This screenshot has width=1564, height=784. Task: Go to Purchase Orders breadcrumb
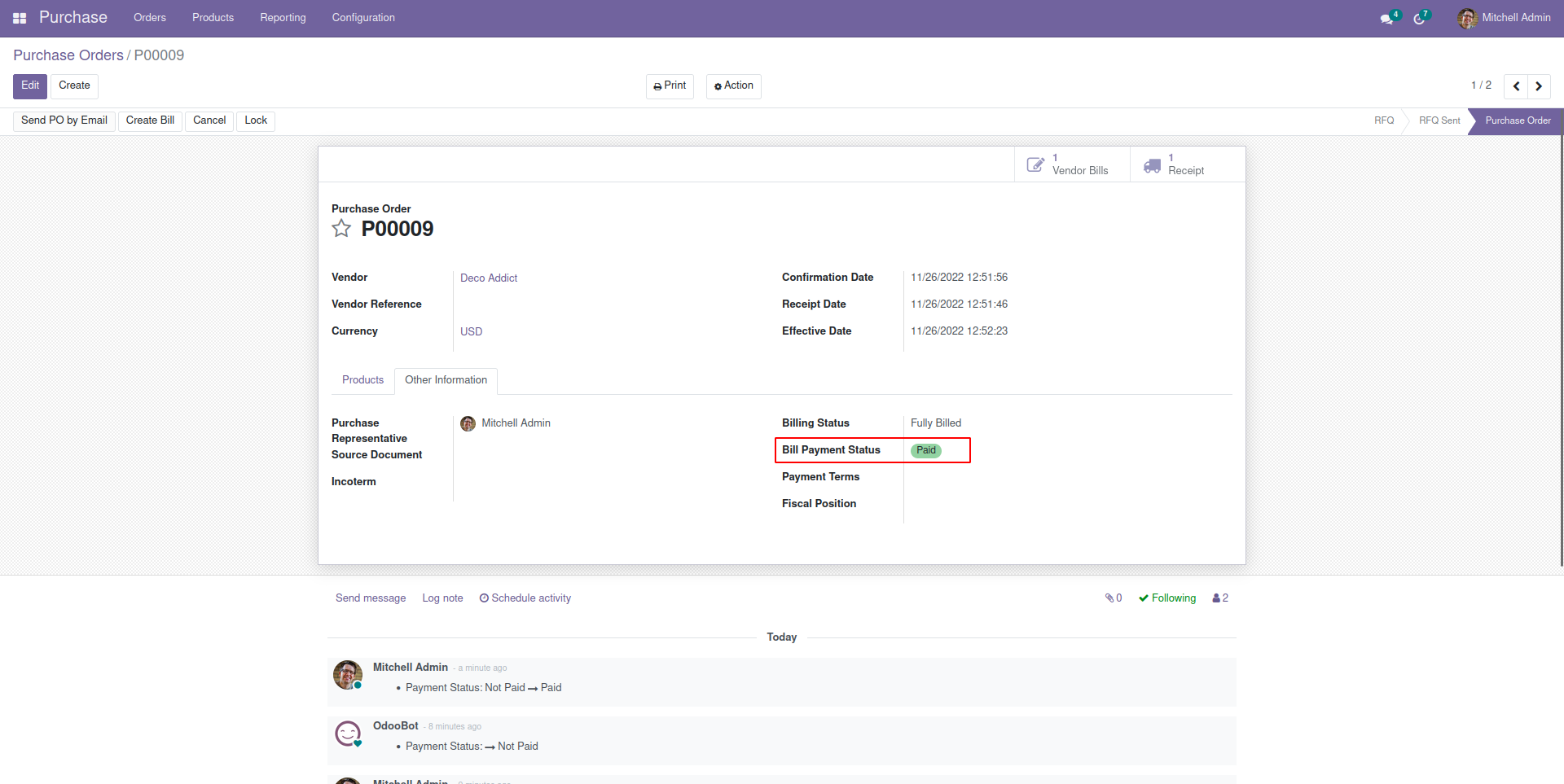[x=68, y=55]
